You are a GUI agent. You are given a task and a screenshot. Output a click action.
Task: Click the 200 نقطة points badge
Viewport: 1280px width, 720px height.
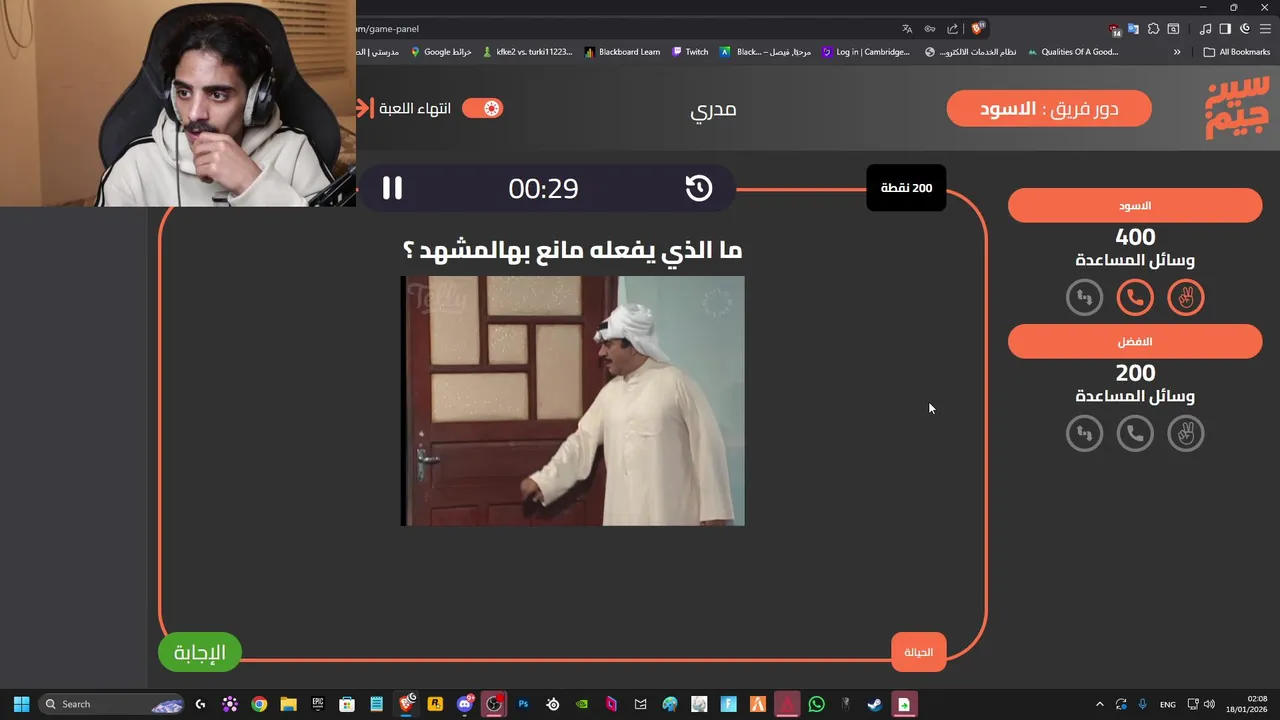point(906,188)
